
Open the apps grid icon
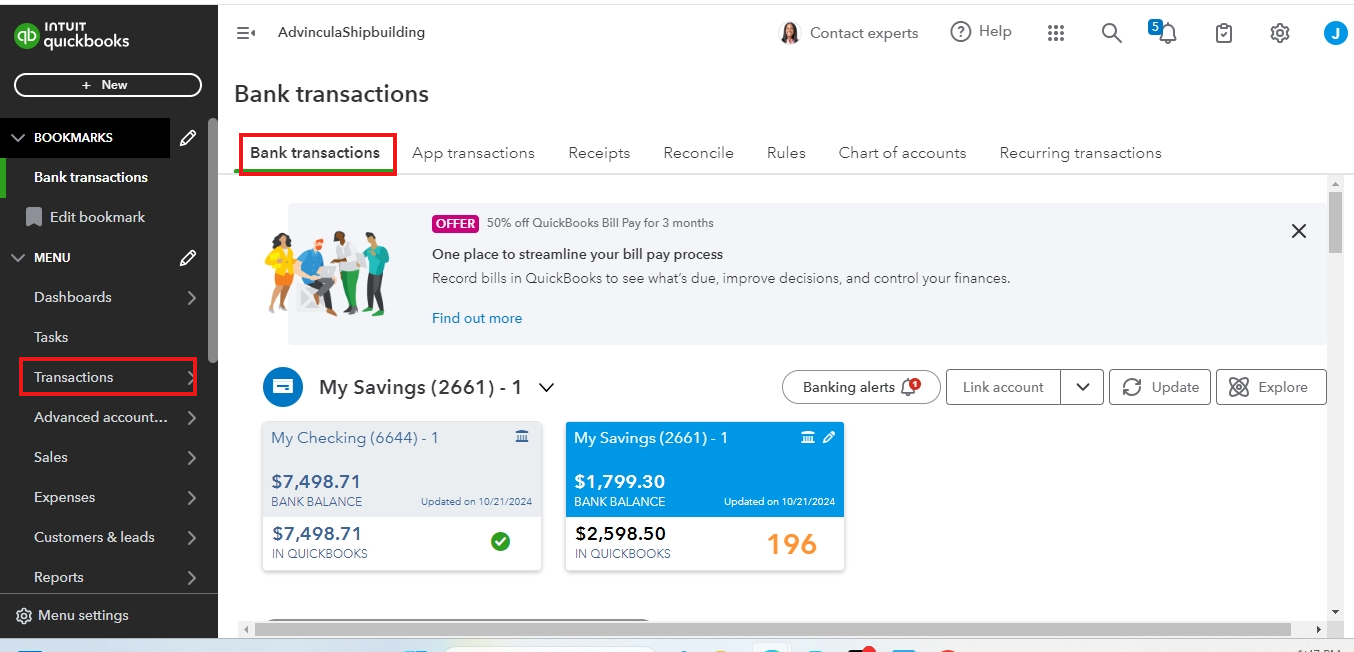click(x=1056, y=33)
